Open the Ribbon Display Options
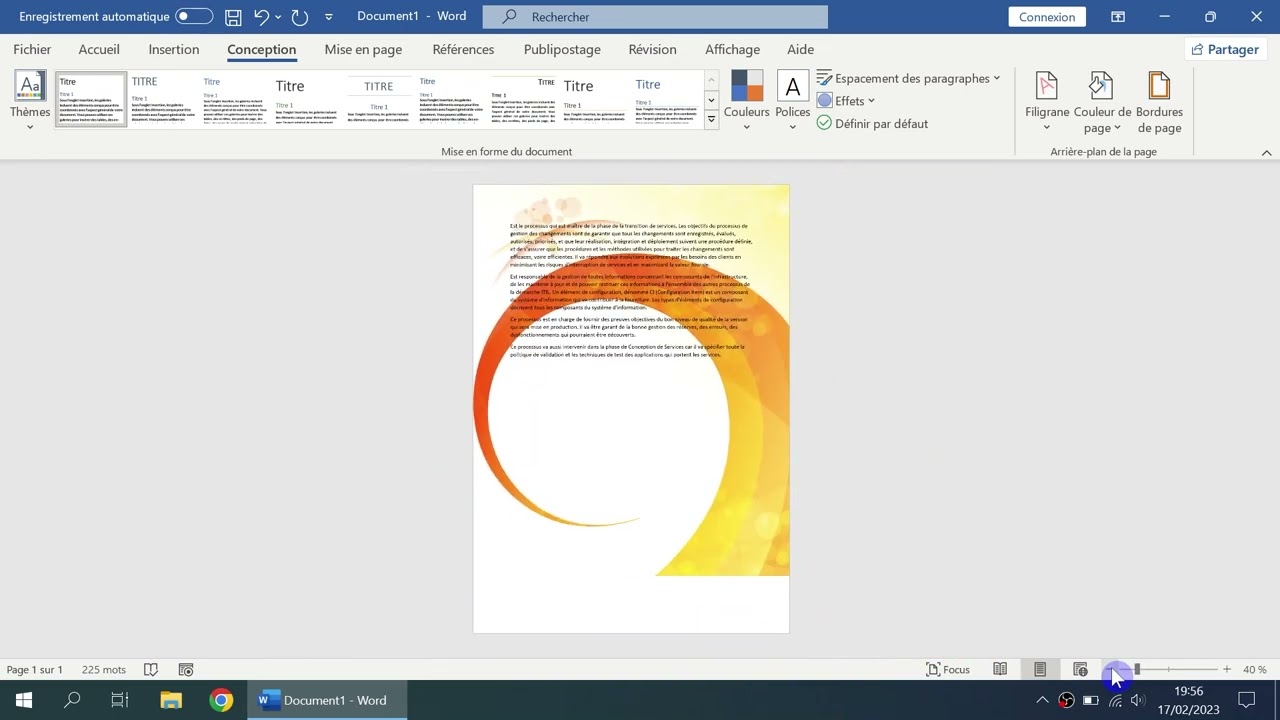 point(1118,17)
